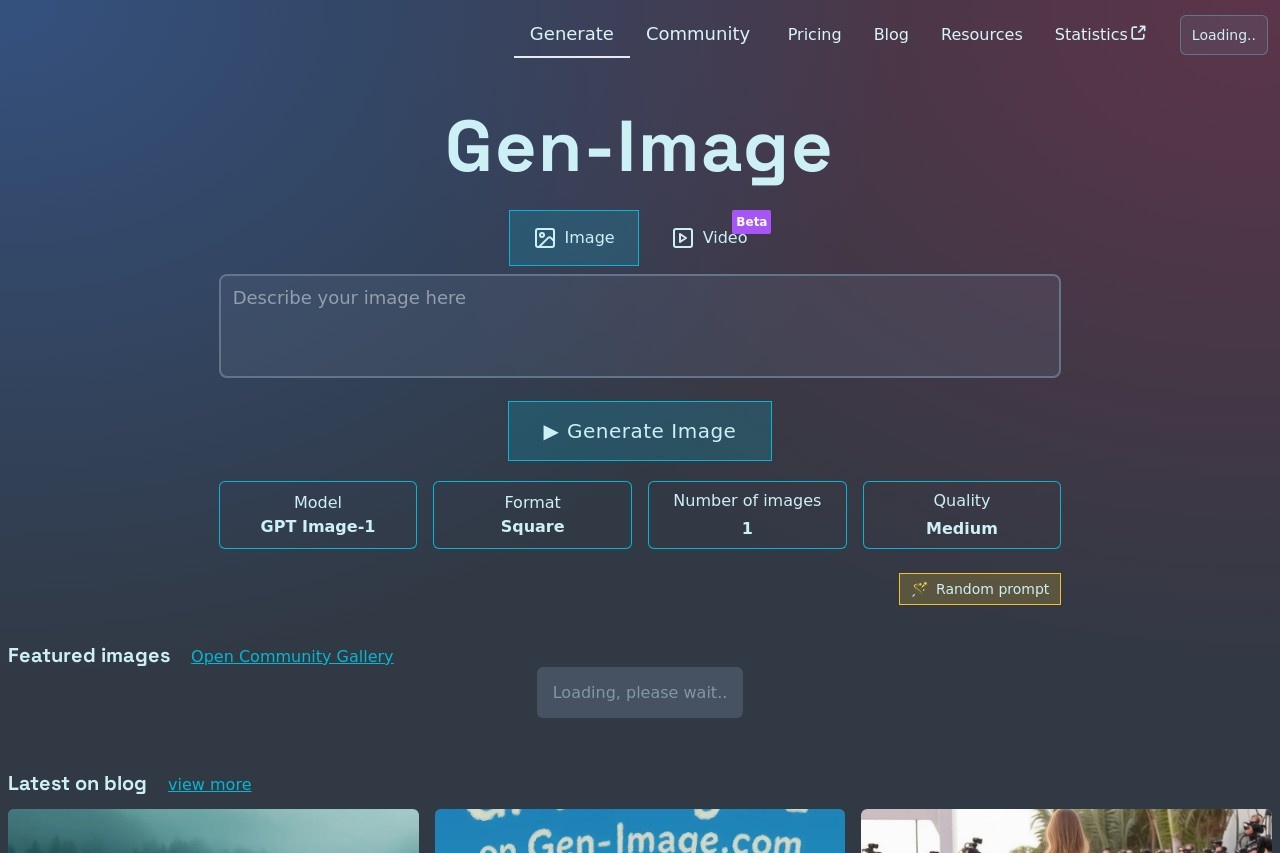This screenshot has width=1280, height=853.
Task: Open the Model GPT Image-1 selector
Action: 318,515
